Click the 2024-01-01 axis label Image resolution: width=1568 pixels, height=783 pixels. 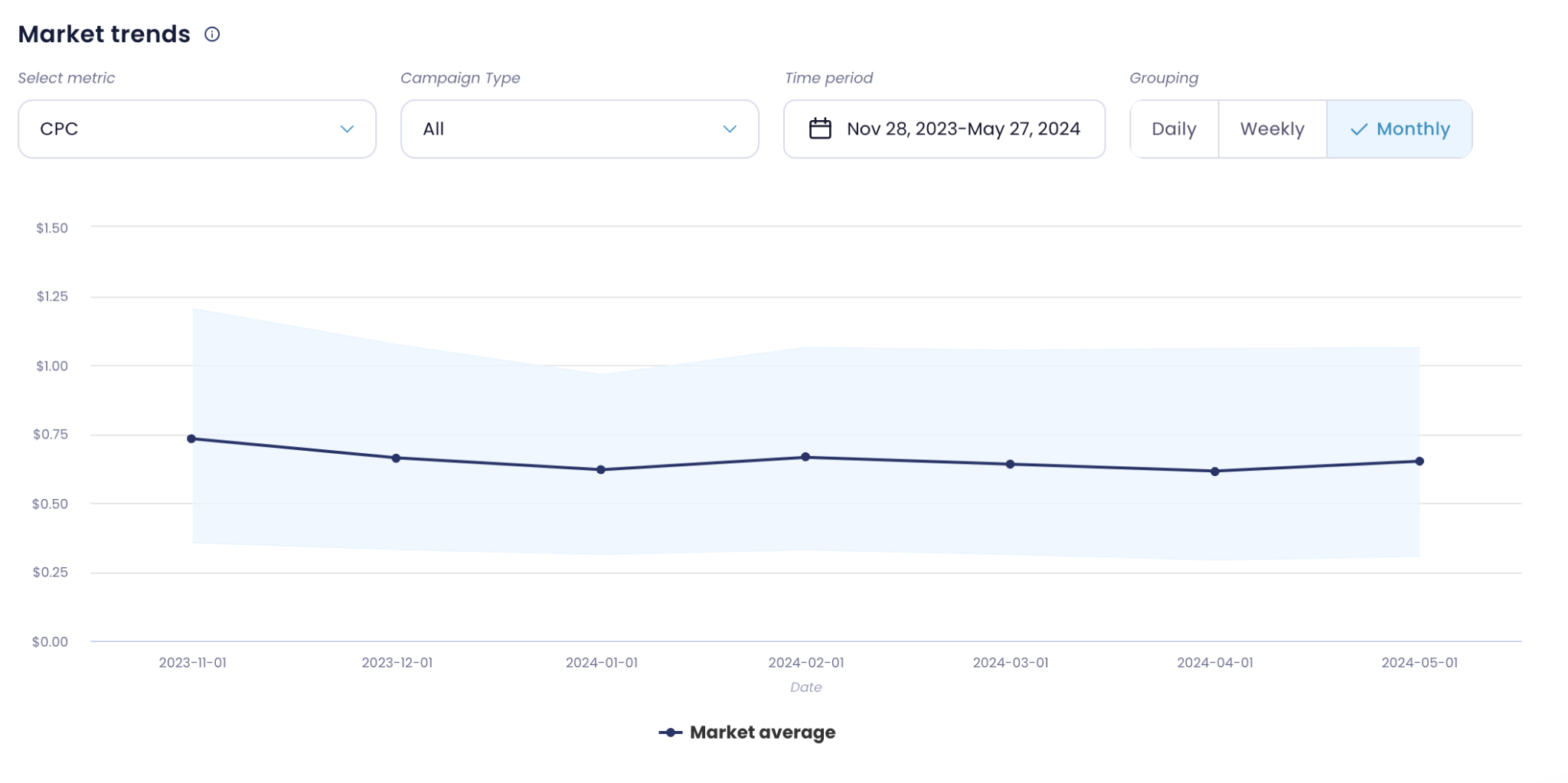(x=602, y=663)
